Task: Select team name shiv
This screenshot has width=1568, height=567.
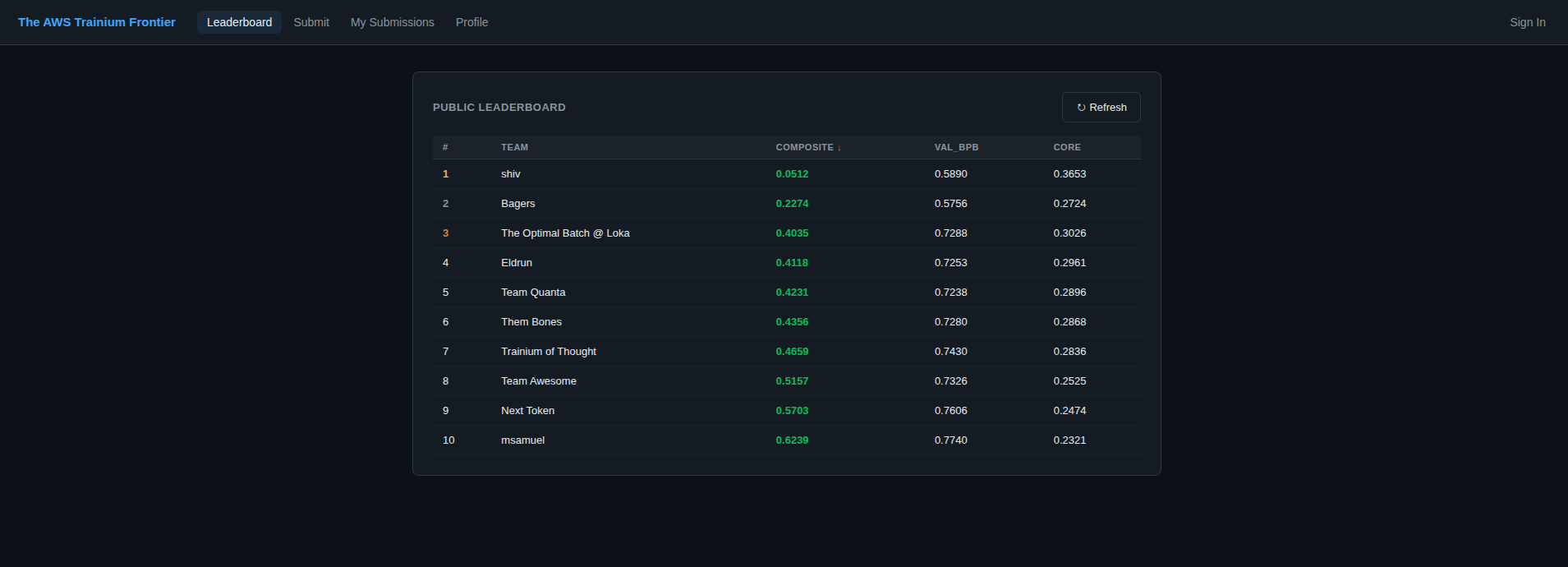Action: coord(511,174)
